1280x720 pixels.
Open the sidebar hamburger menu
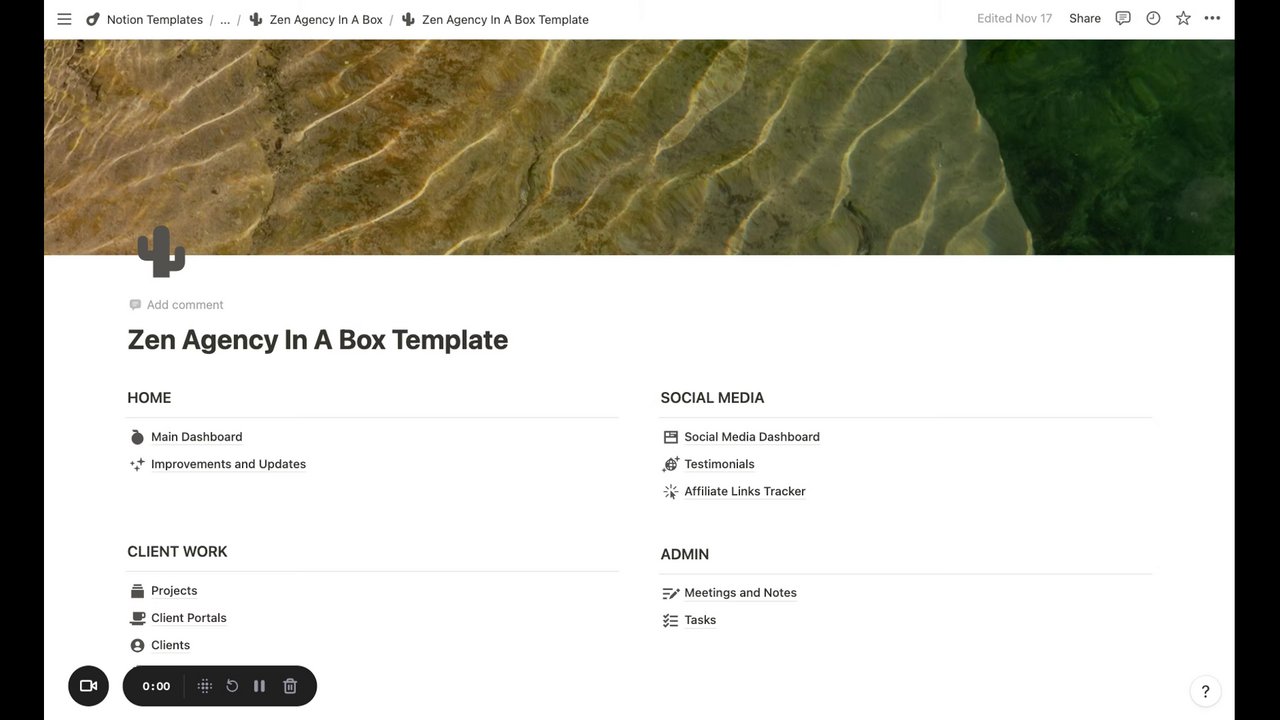(x=64, y=19)
